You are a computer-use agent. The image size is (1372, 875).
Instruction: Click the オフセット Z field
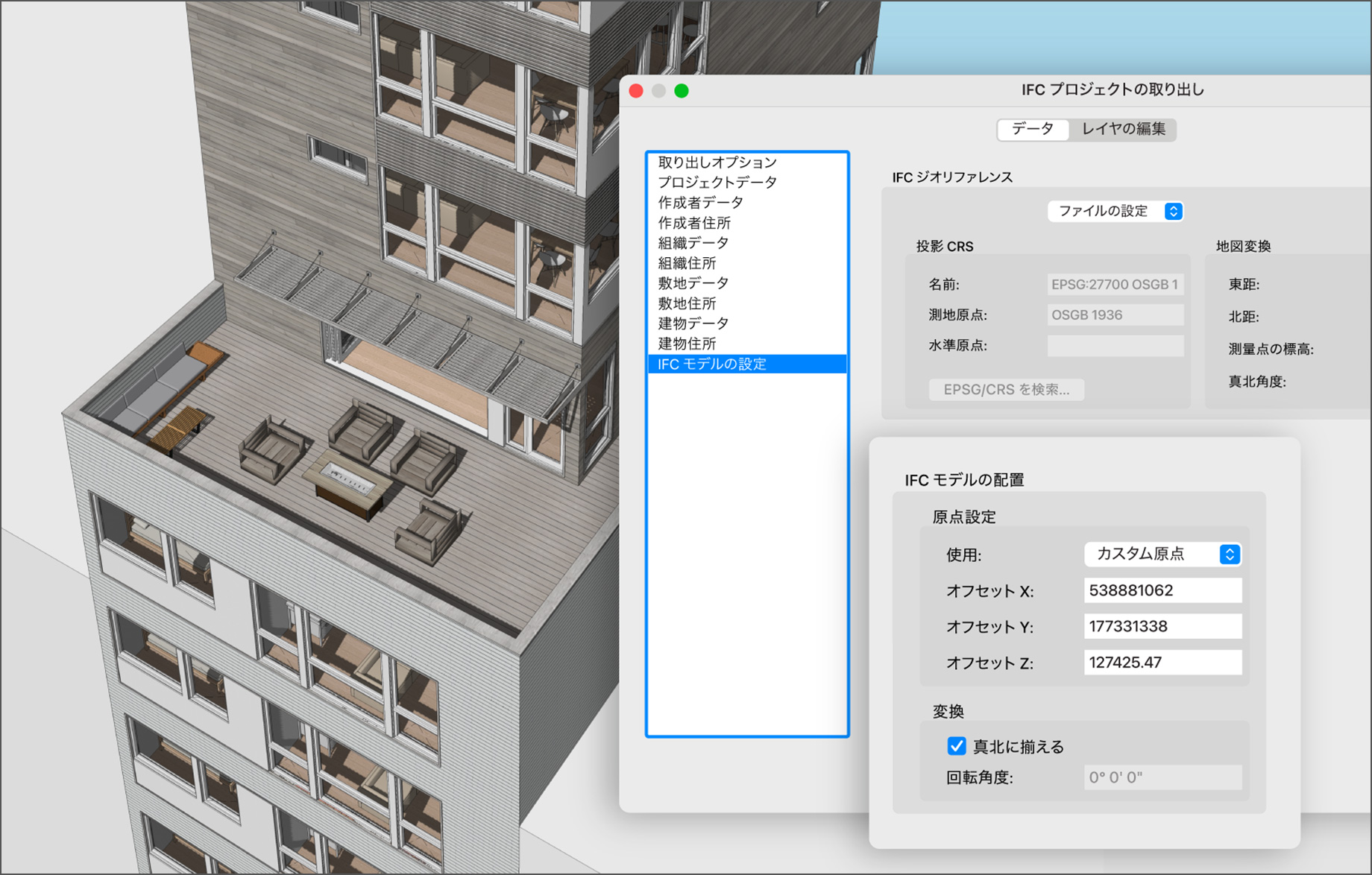coord(1162,662)
